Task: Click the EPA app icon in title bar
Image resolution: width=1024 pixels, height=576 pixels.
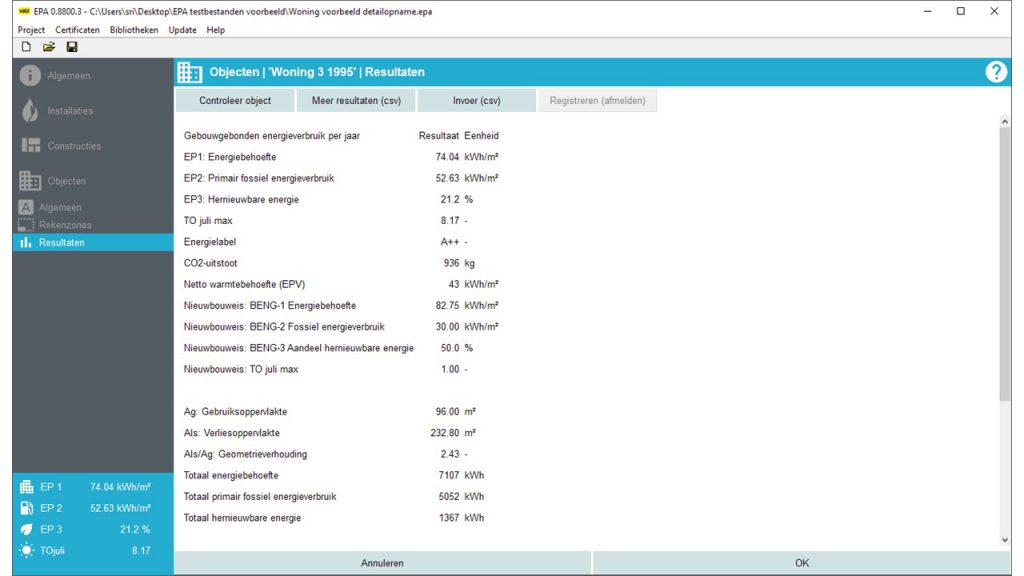Action: point(24,11)
